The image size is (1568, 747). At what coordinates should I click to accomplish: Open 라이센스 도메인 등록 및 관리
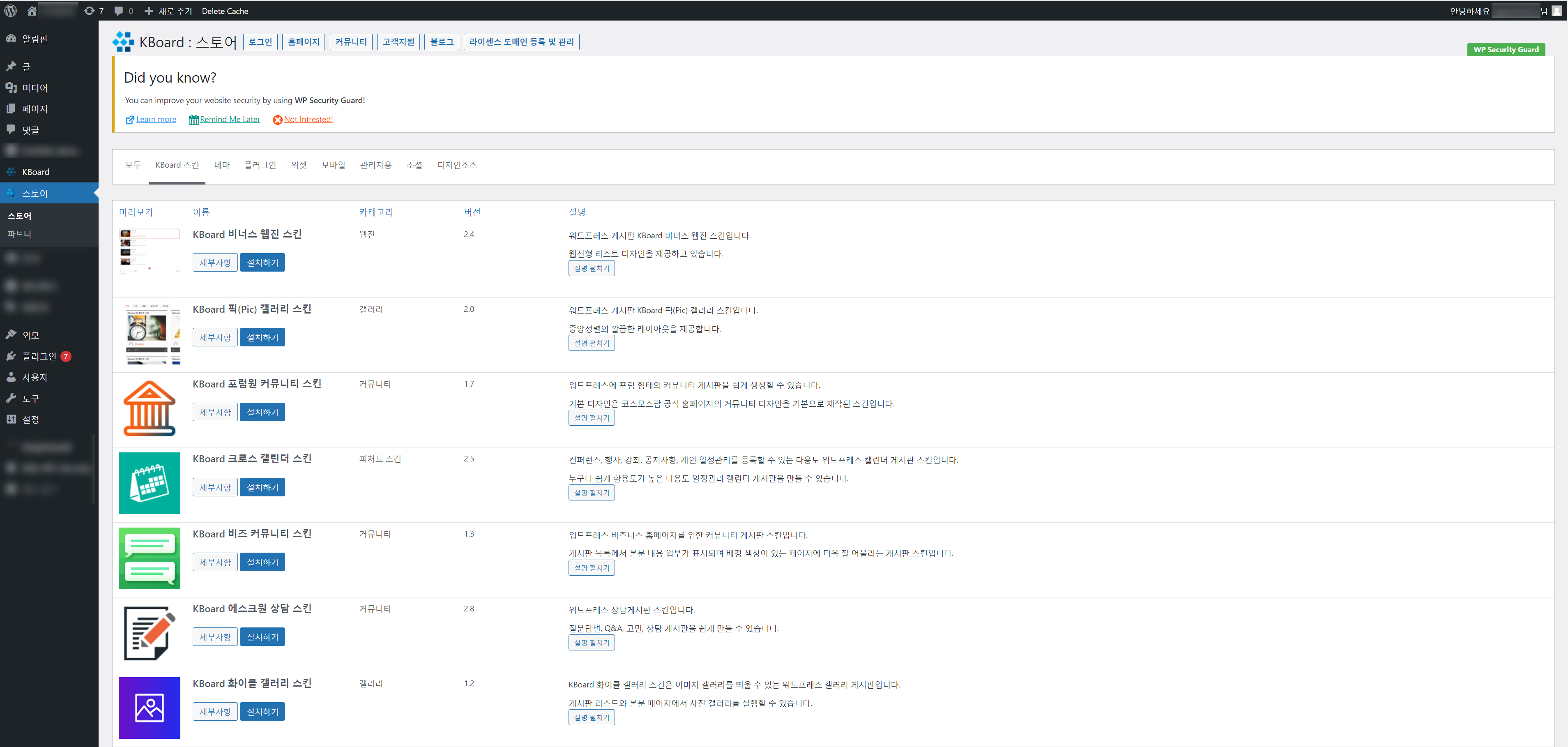[x=521, y=41]
